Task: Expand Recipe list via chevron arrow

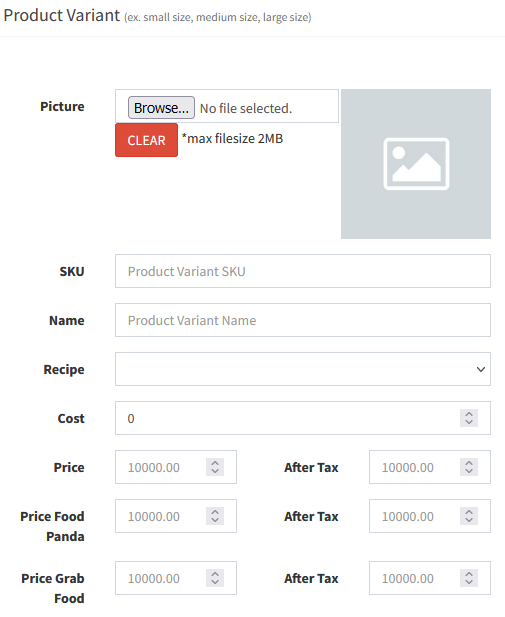Action: point(481,369)
